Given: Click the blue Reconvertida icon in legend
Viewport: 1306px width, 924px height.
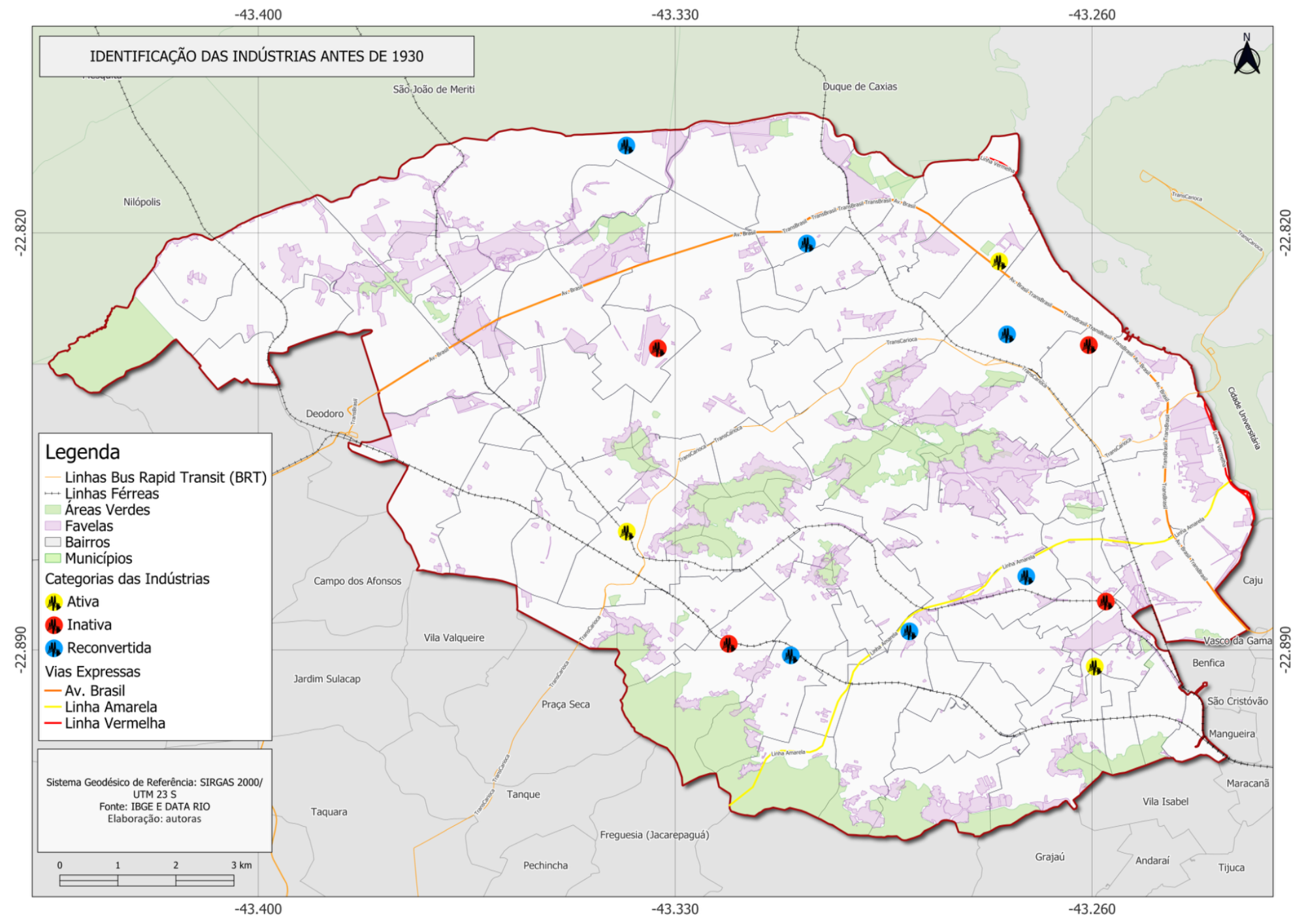Looking at the screenshot, I should [54, 648].
